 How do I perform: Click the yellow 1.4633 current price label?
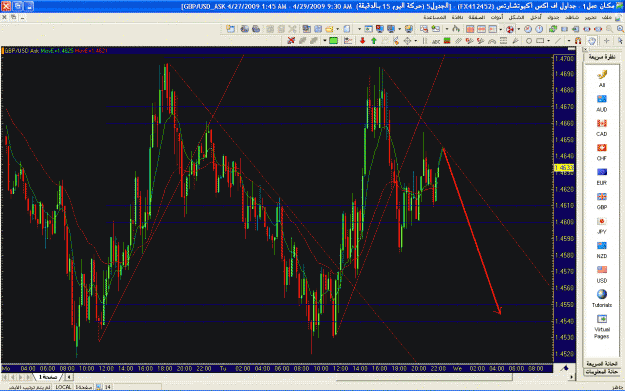564,168
